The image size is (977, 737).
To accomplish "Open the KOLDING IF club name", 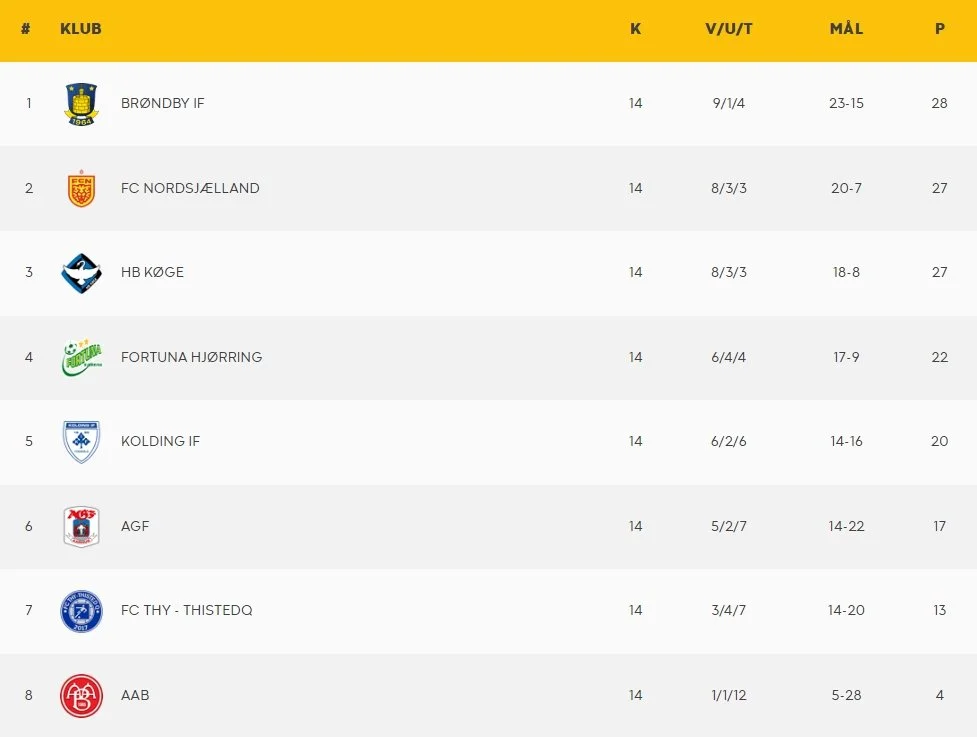I will coord(160,441).
